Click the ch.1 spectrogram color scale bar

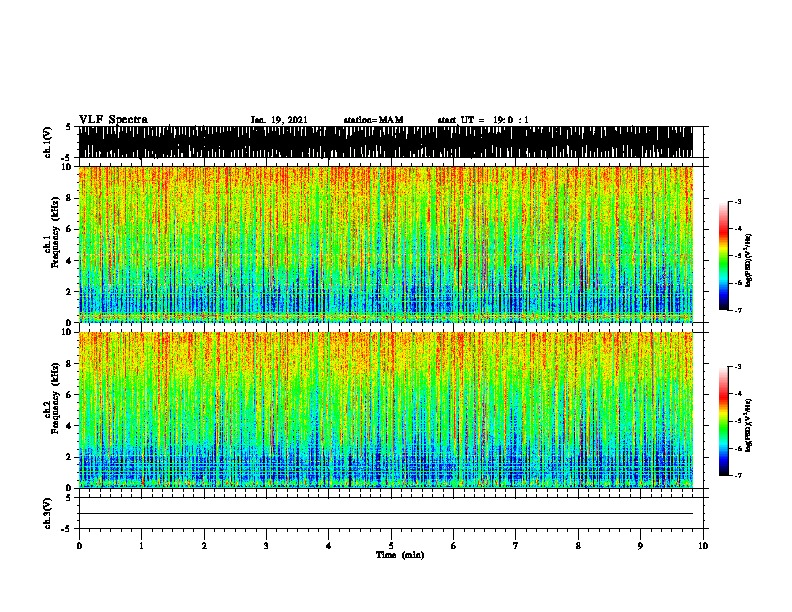click(723, 256)
